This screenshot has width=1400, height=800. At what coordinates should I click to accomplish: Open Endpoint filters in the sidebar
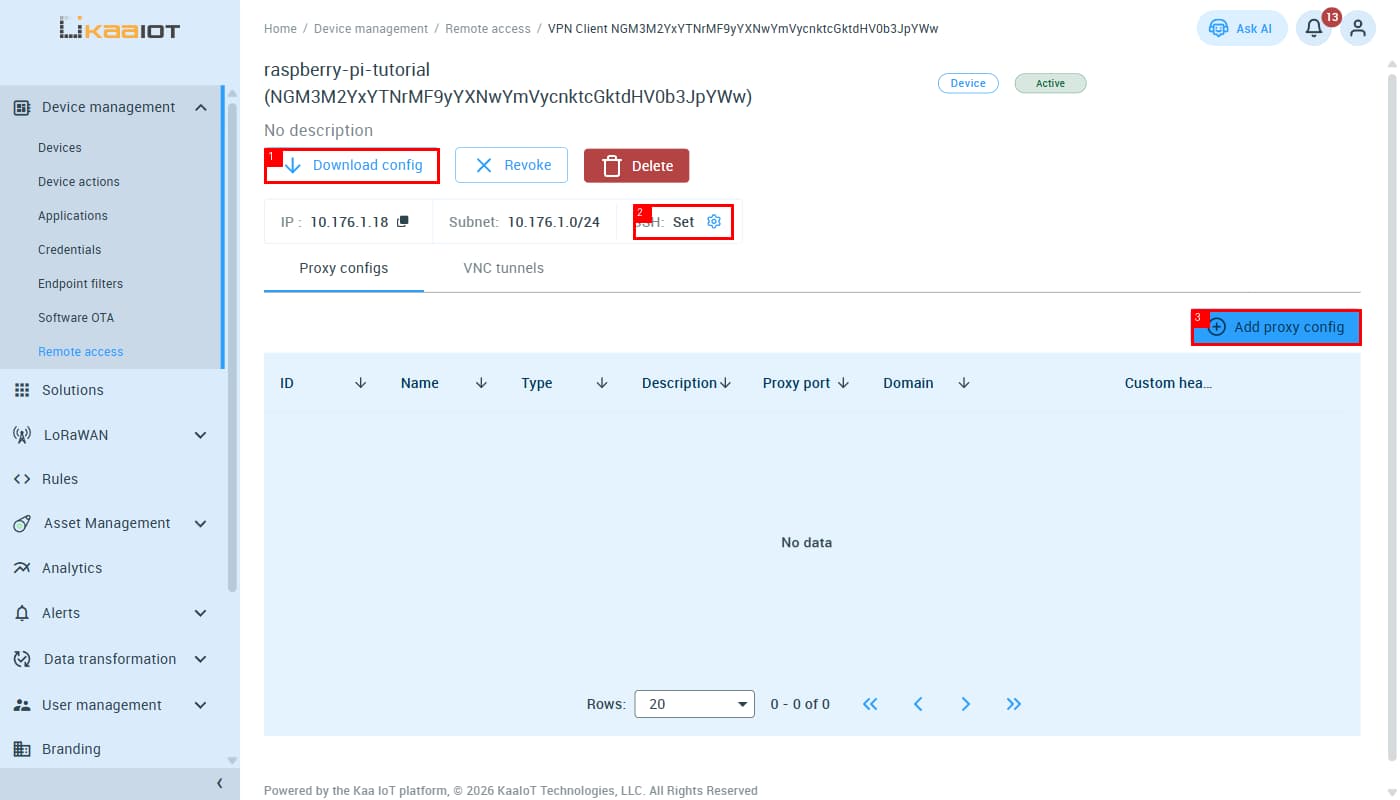81,284
